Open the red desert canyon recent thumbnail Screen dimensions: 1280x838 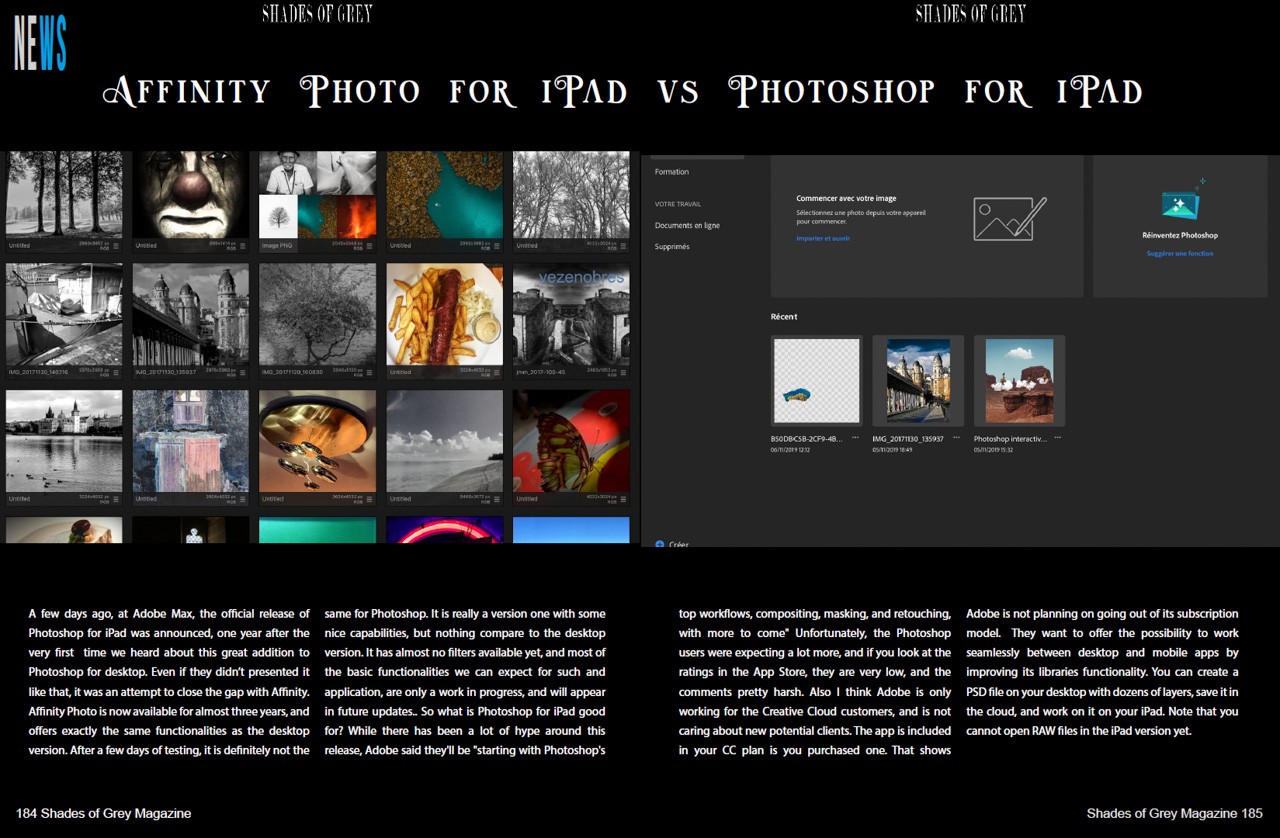(x=1019, y=381)
